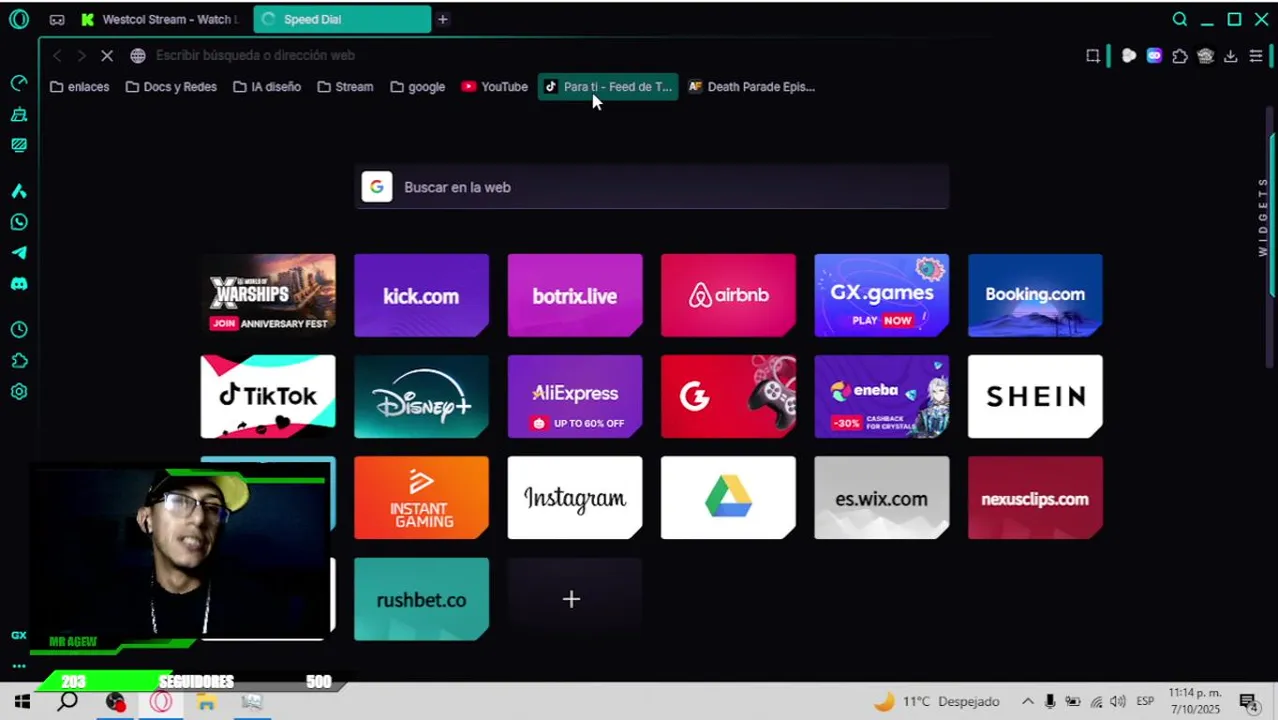Open the Google Drive speed dial tile
Screen dimensions: 1278x720
pyautogui.click(x=728, y=498)
